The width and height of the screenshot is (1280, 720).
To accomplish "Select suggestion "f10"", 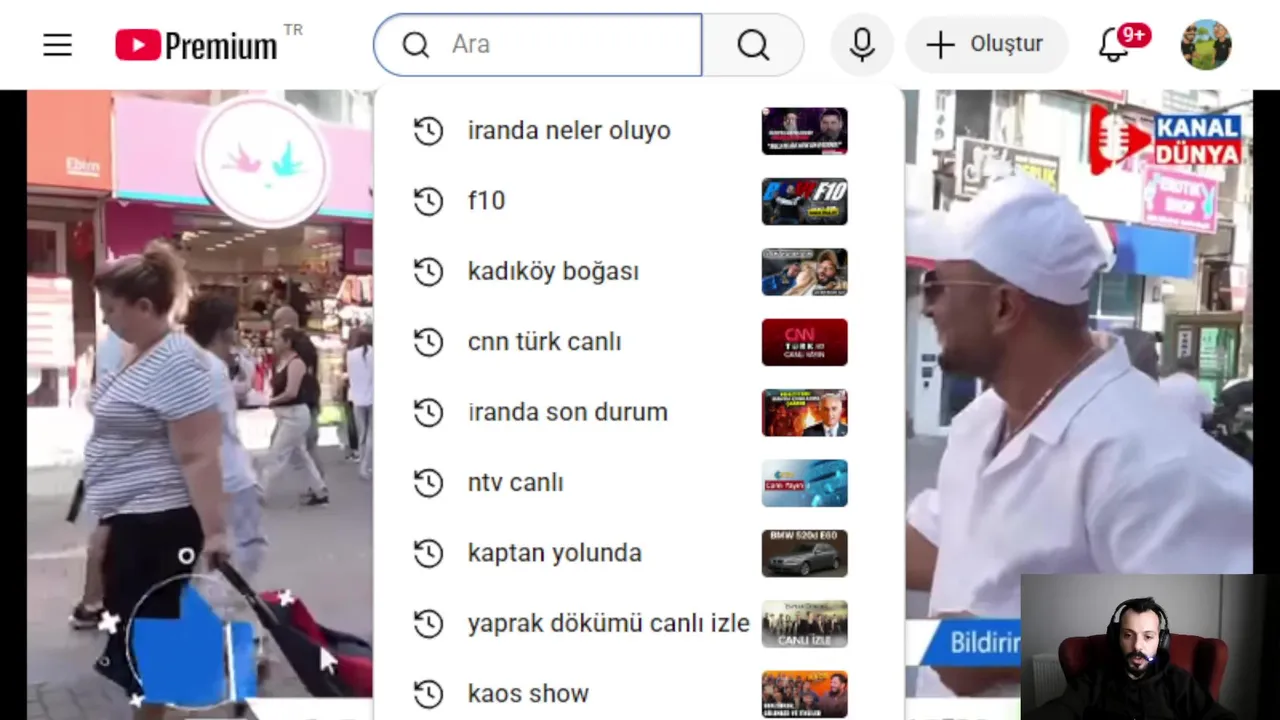I will tap(638, 201).
